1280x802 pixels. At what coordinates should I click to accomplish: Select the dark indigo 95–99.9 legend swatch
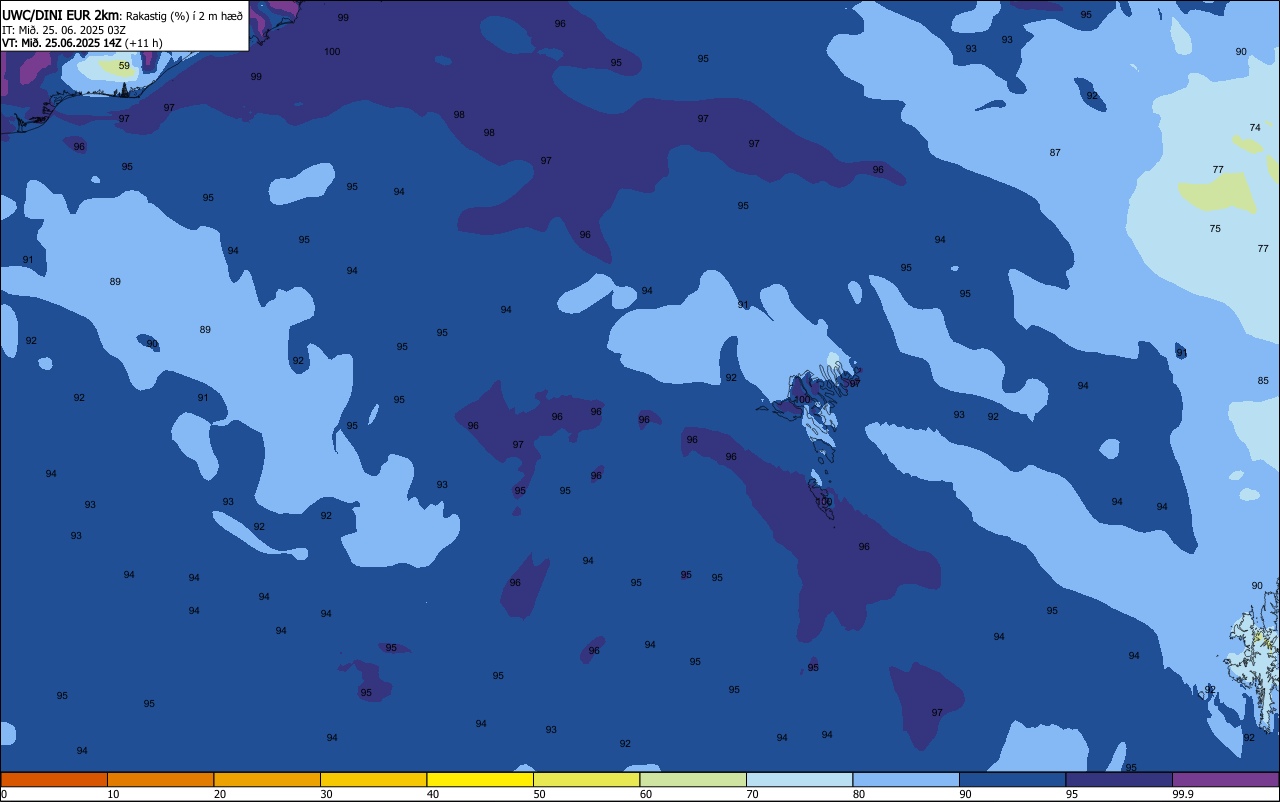[1119, 779]
